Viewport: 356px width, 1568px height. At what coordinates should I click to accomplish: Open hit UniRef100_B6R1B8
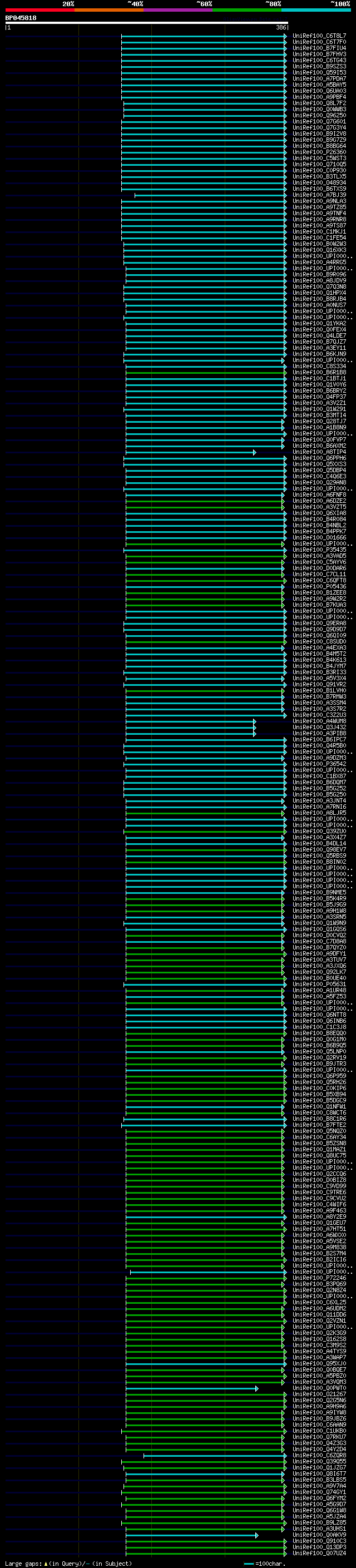coord(319,373)
